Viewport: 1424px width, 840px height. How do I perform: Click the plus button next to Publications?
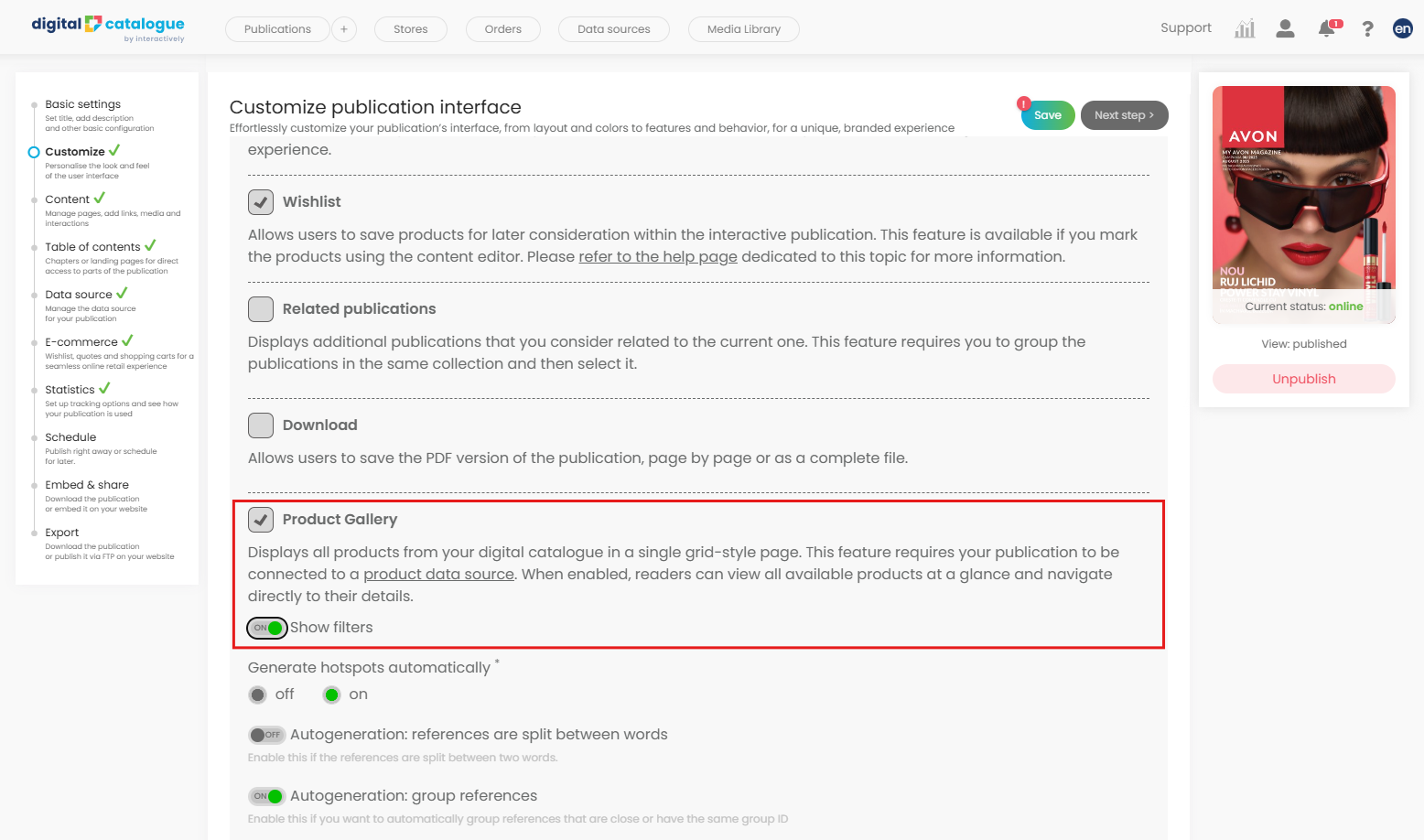click(x=344, y=29)
